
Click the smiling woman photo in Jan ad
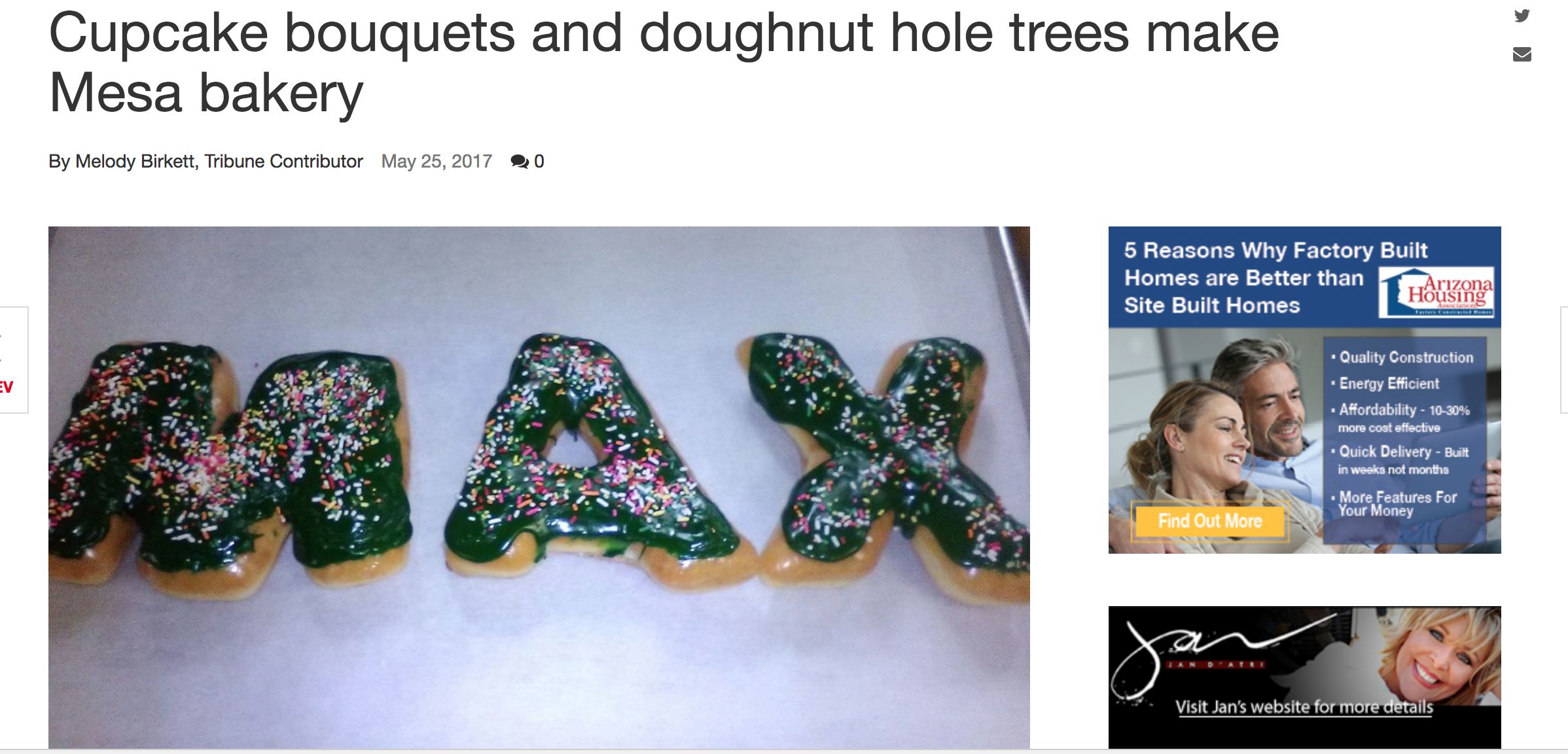point(1440,655)
